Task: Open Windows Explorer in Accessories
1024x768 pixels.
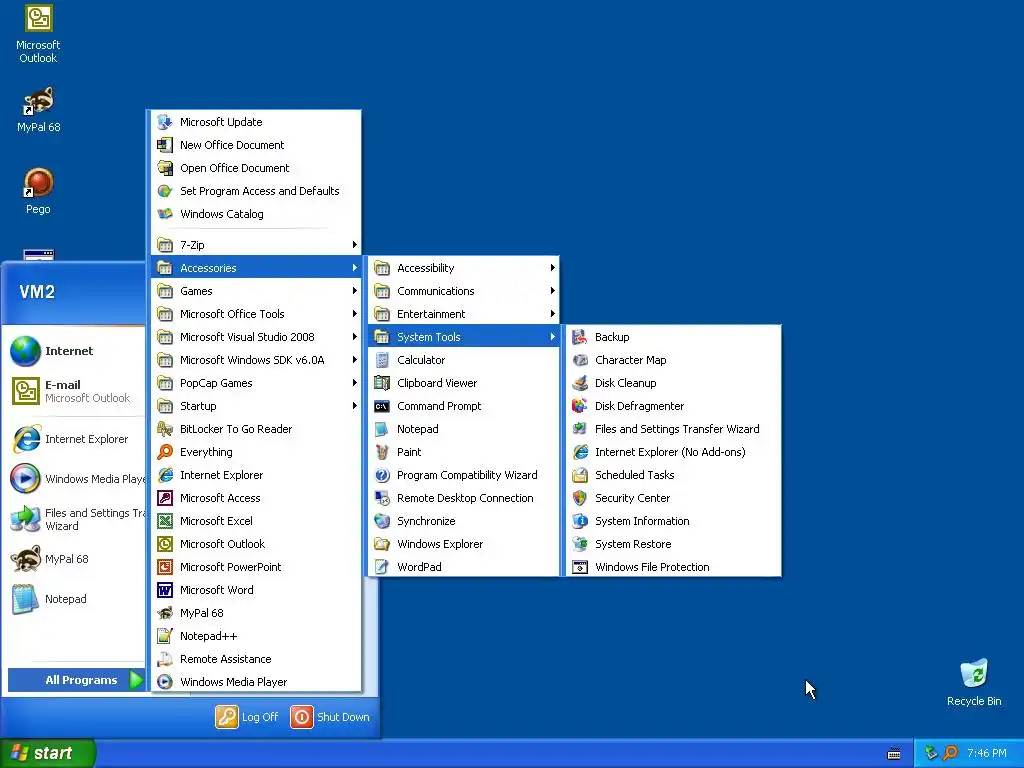Action: pos(464,544)
